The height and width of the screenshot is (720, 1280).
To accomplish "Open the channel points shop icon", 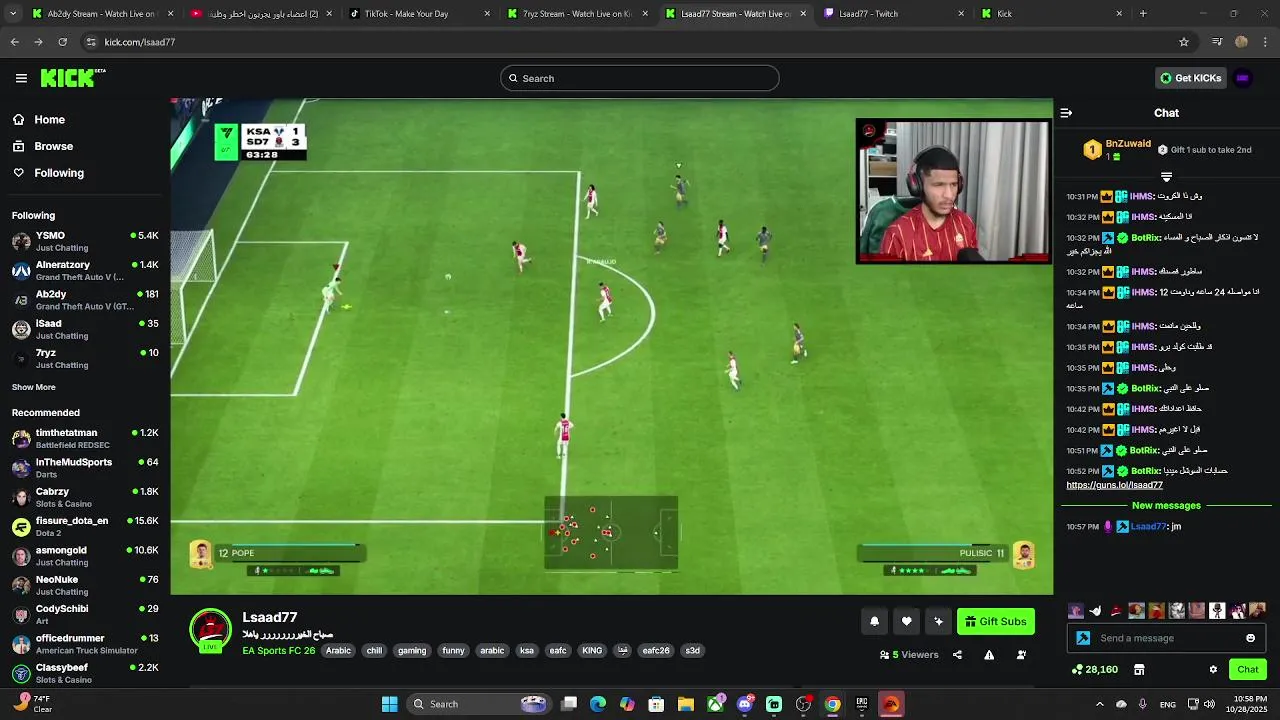I will coord(1139,670).
